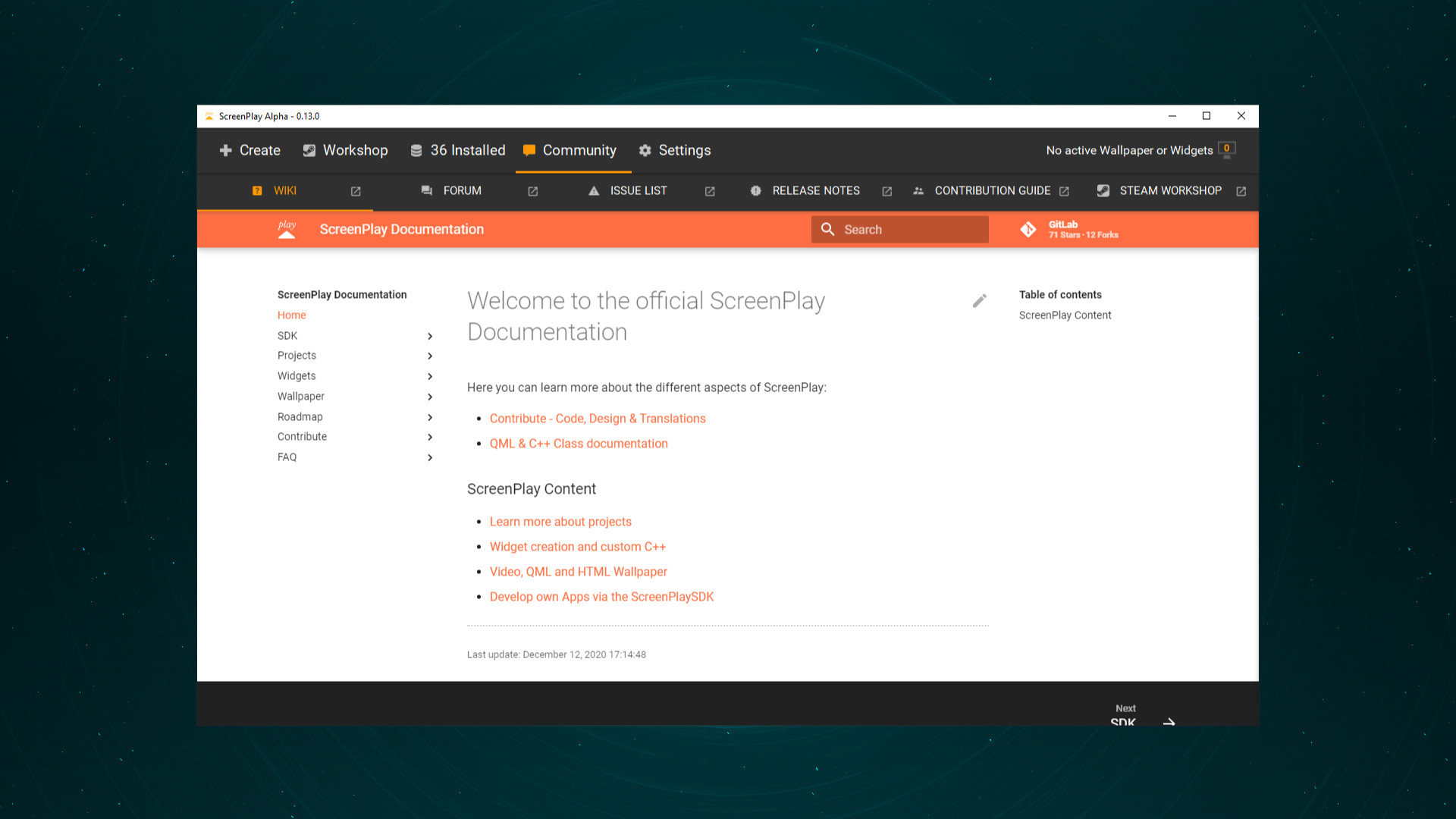Screen dimensions: 1456x819
Task: Click the Create plus icon
Action: coord(225,150)
